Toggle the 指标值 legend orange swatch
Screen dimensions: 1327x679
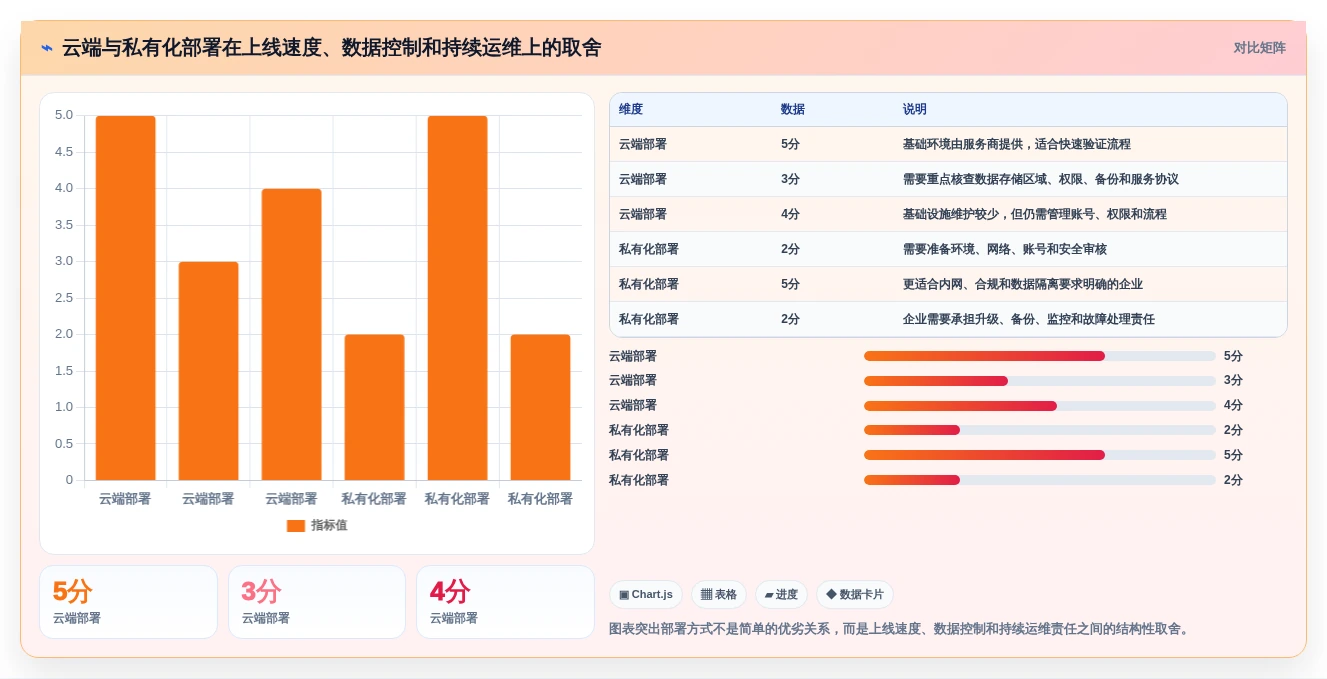295,525
